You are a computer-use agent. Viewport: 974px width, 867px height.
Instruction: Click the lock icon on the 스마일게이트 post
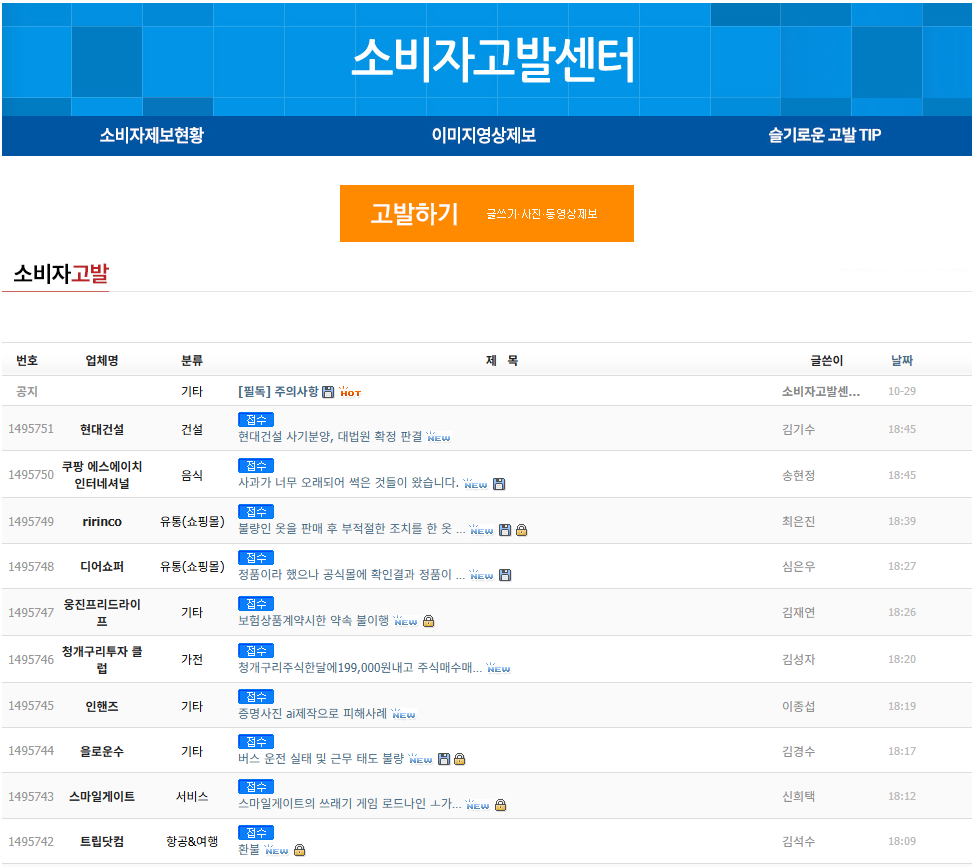[x=502, y=807]
